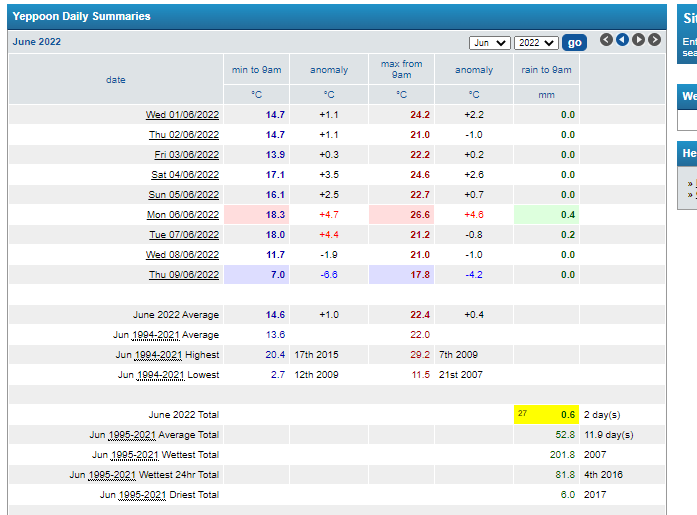The height and width of the screenshot is (515, 697).
Task: Open the Thu 02/06/2022 date link
Action: tap(183, 135)
